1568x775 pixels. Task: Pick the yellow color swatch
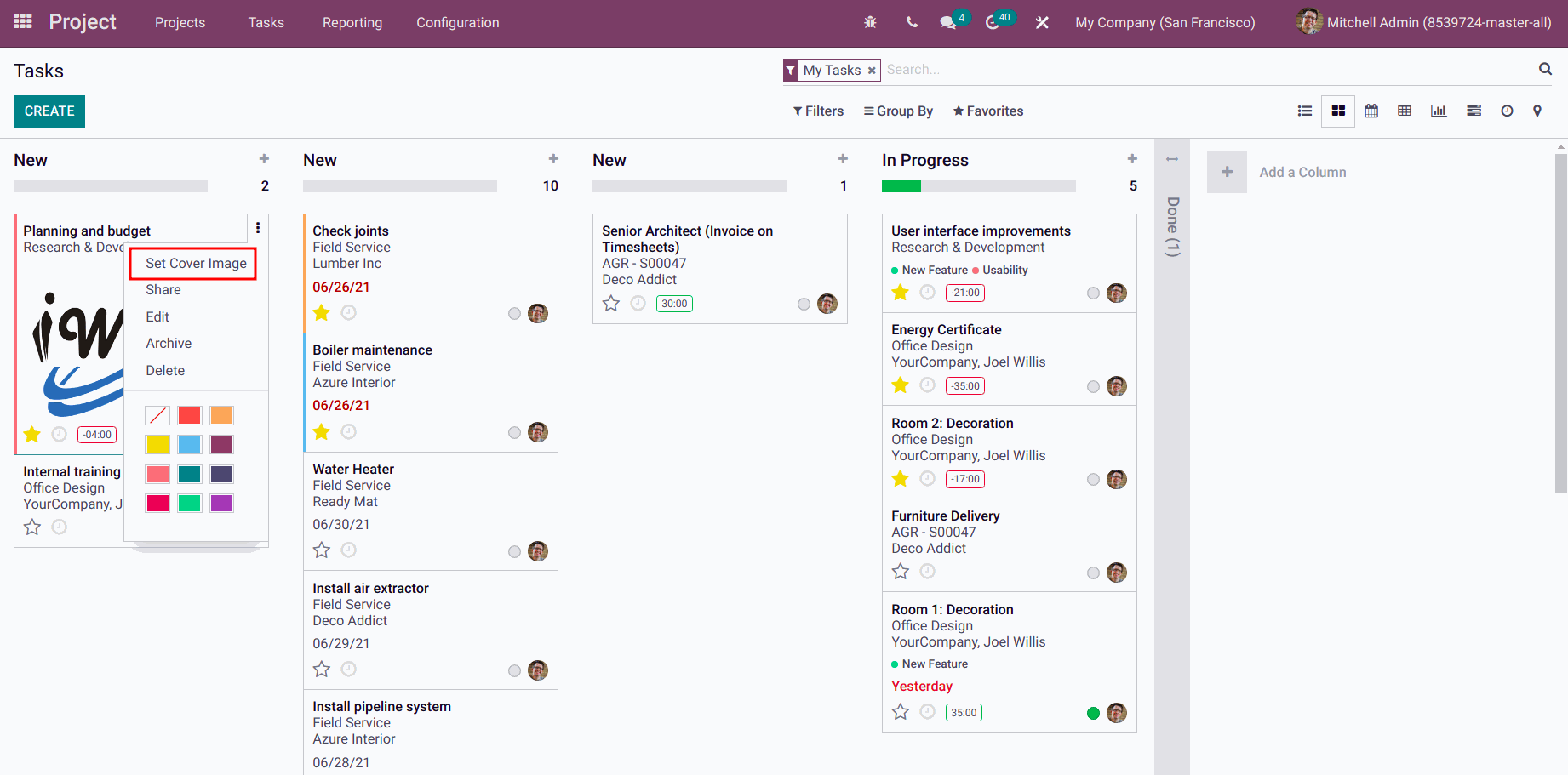pyautogui.click(x=157, y=444)
